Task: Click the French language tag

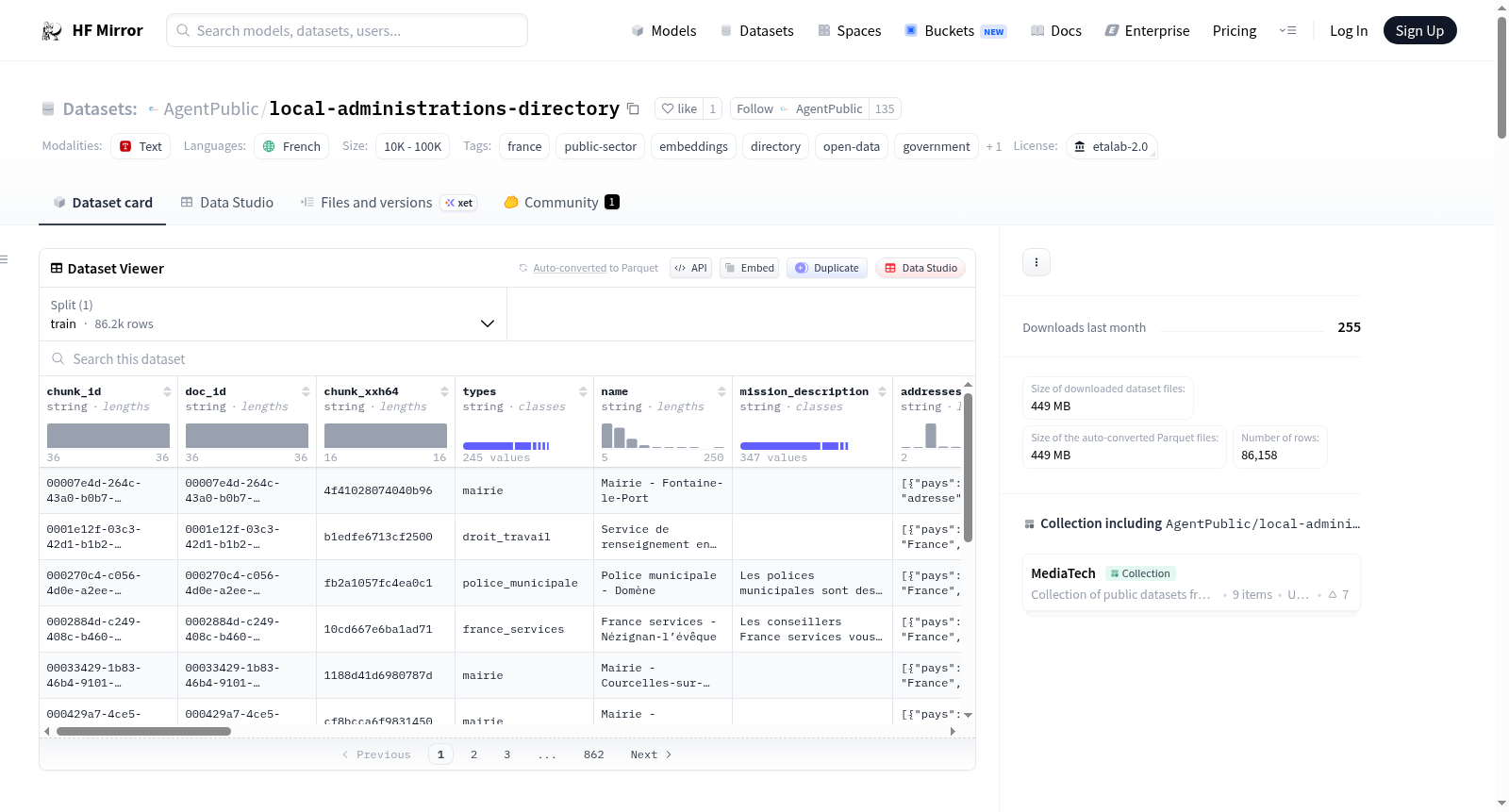Action: [x=291, y=147]
